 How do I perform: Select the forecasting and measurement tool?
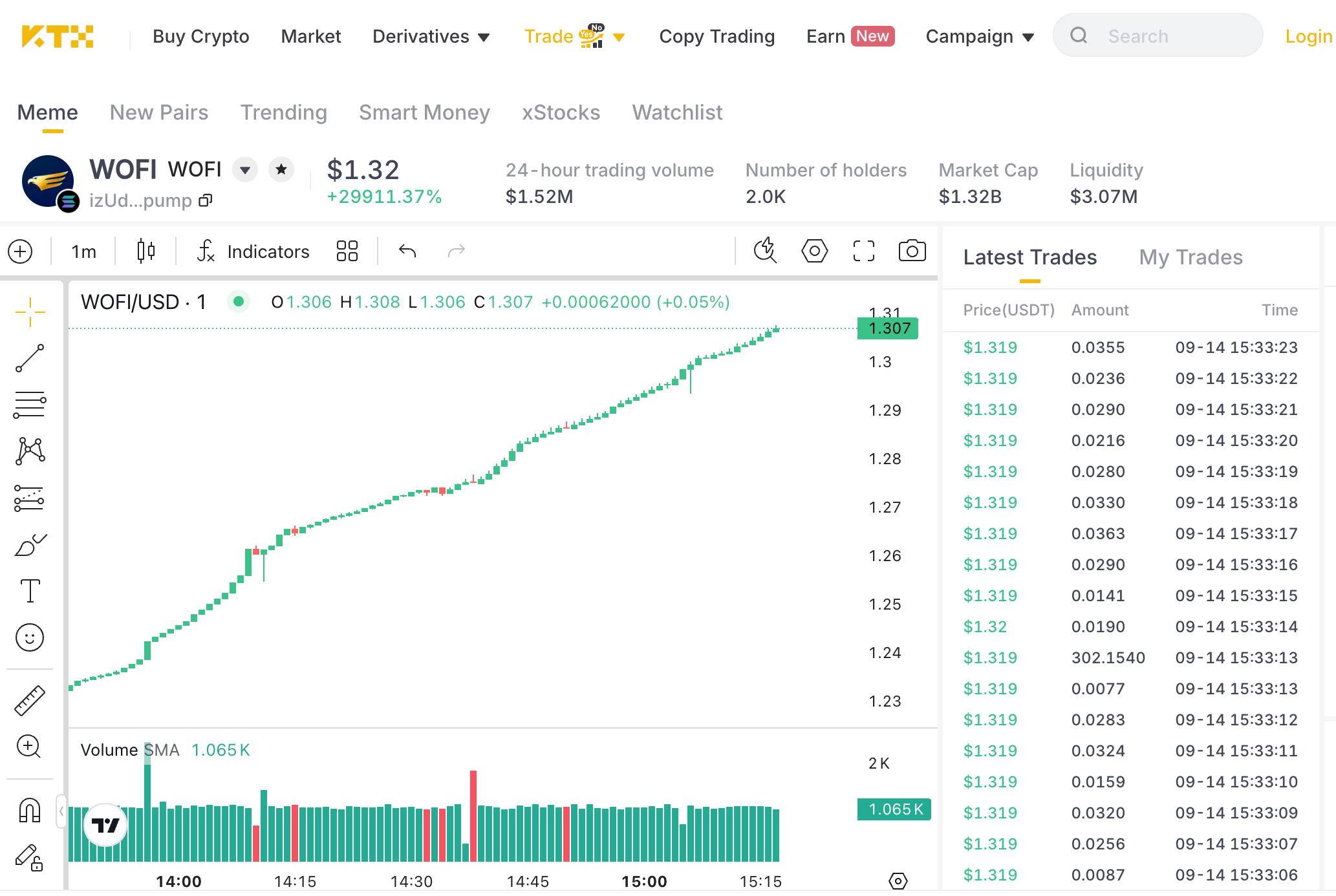(x=30, y=498)
